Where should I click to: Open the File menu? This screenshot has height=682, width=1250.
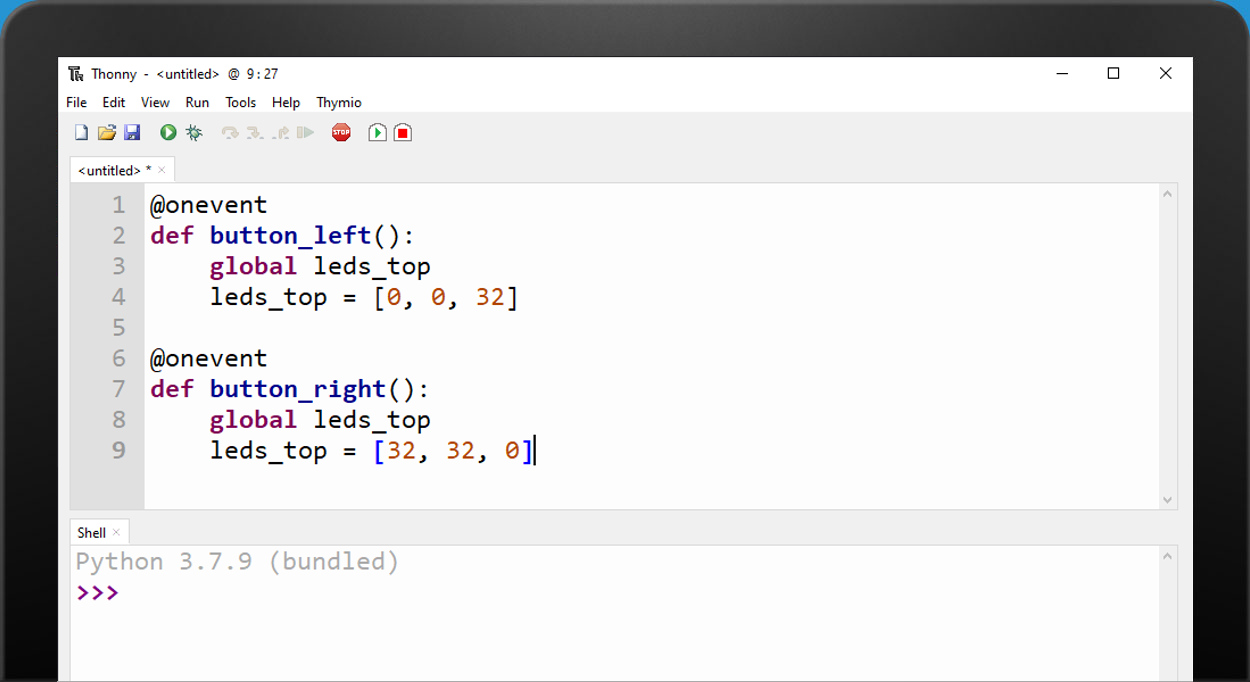pos(76,102)
